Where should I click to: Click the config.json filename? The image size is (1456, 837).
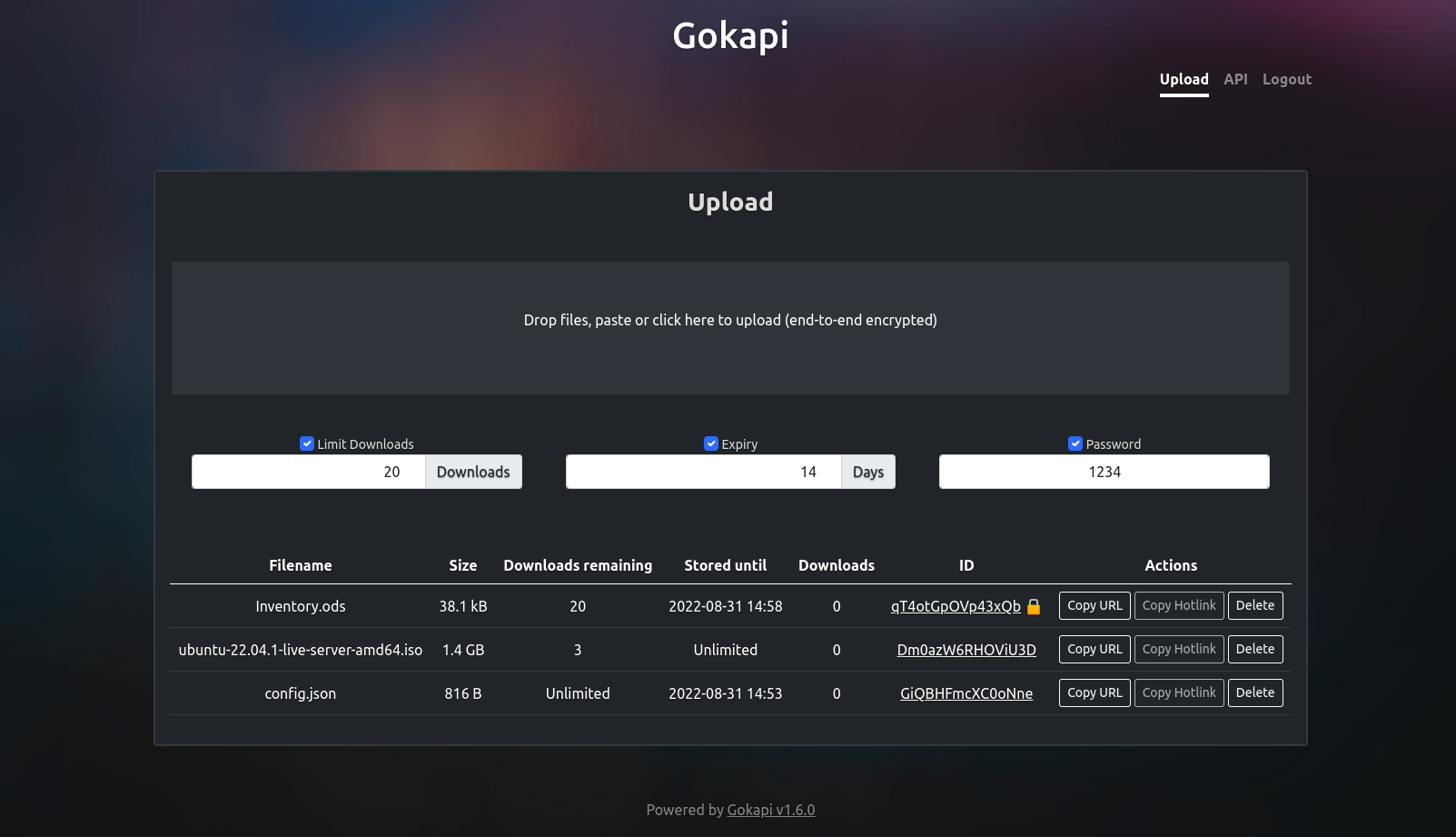[x=301, y=693]
